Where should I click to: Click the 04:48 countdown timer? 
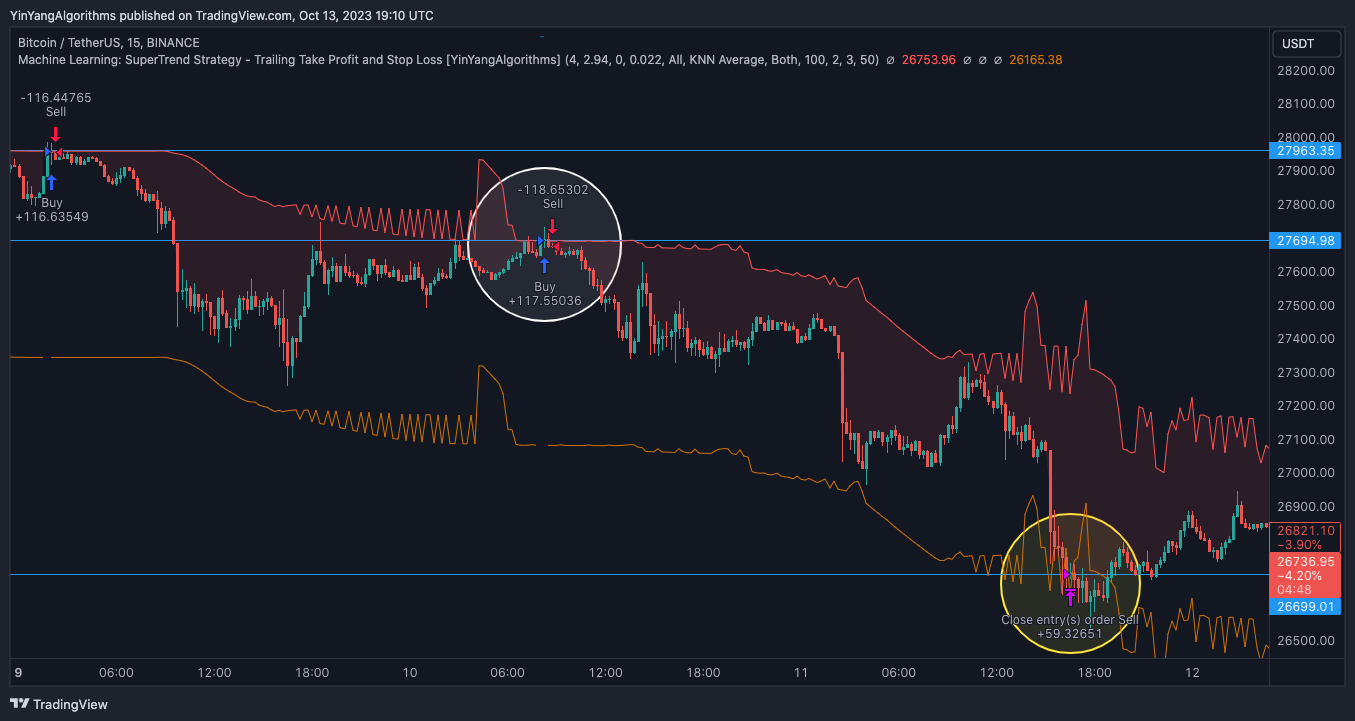click(x=1293, y=589)
